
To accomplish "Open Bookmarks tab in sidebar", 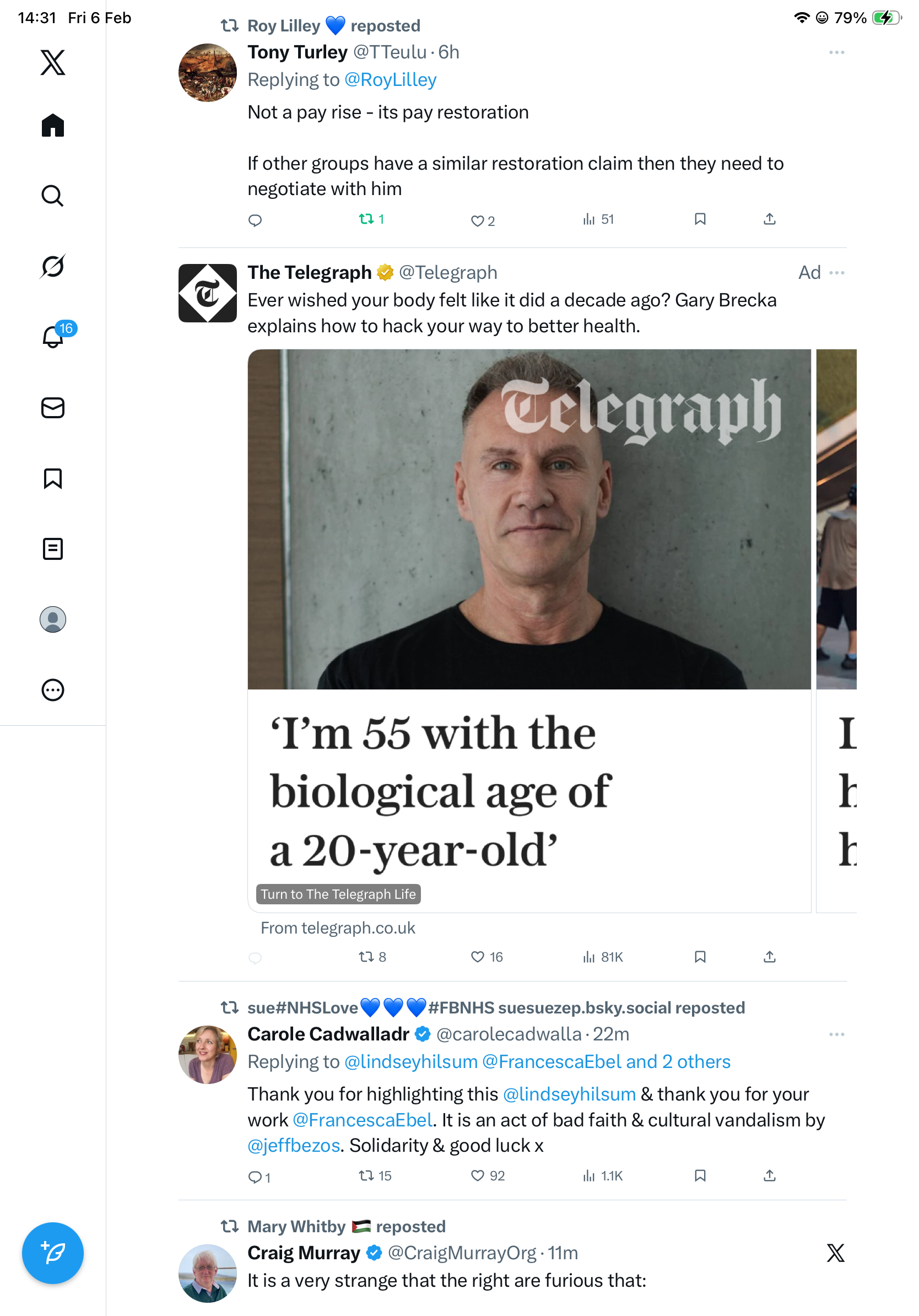I will pos(53,478).
